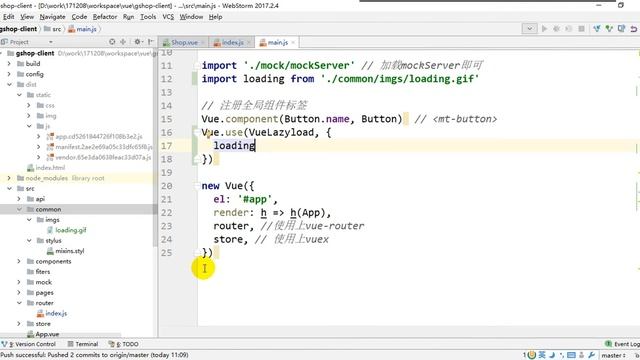Expand the css folder
Screen dimensions: 640x360
[x=29, y=105]
